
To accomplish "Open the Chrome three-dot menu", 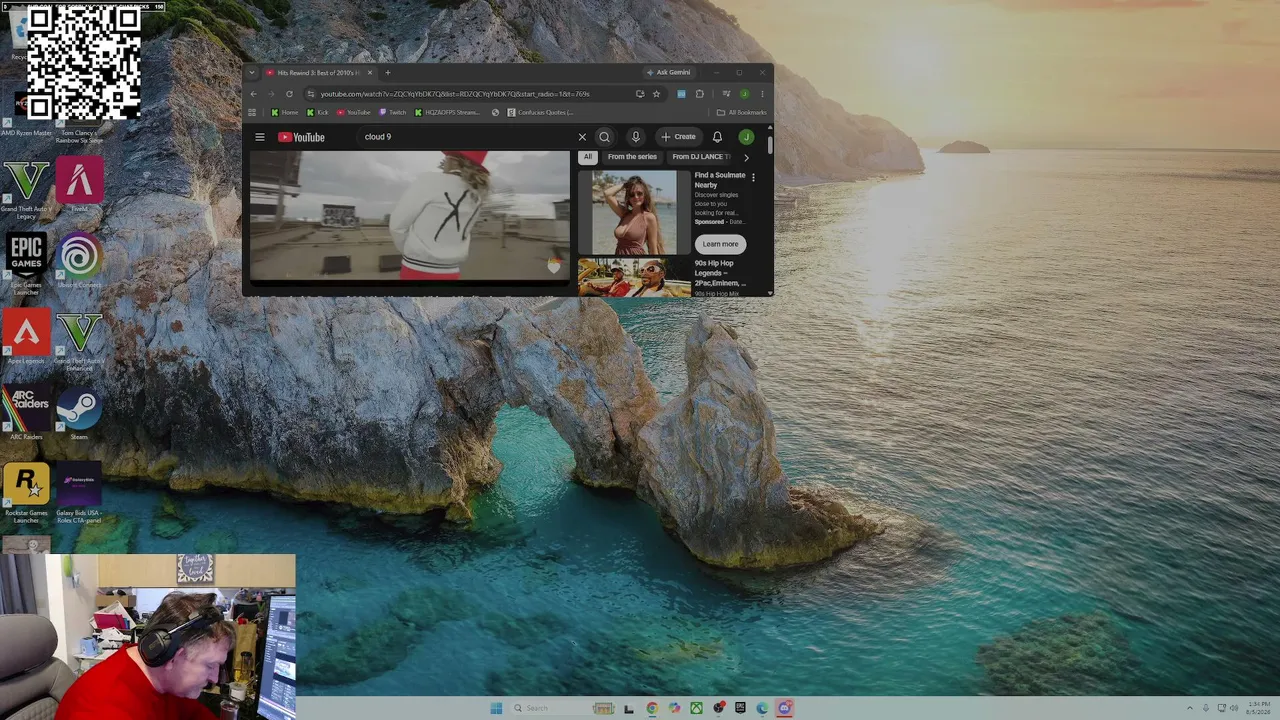I will pos(762,94).
